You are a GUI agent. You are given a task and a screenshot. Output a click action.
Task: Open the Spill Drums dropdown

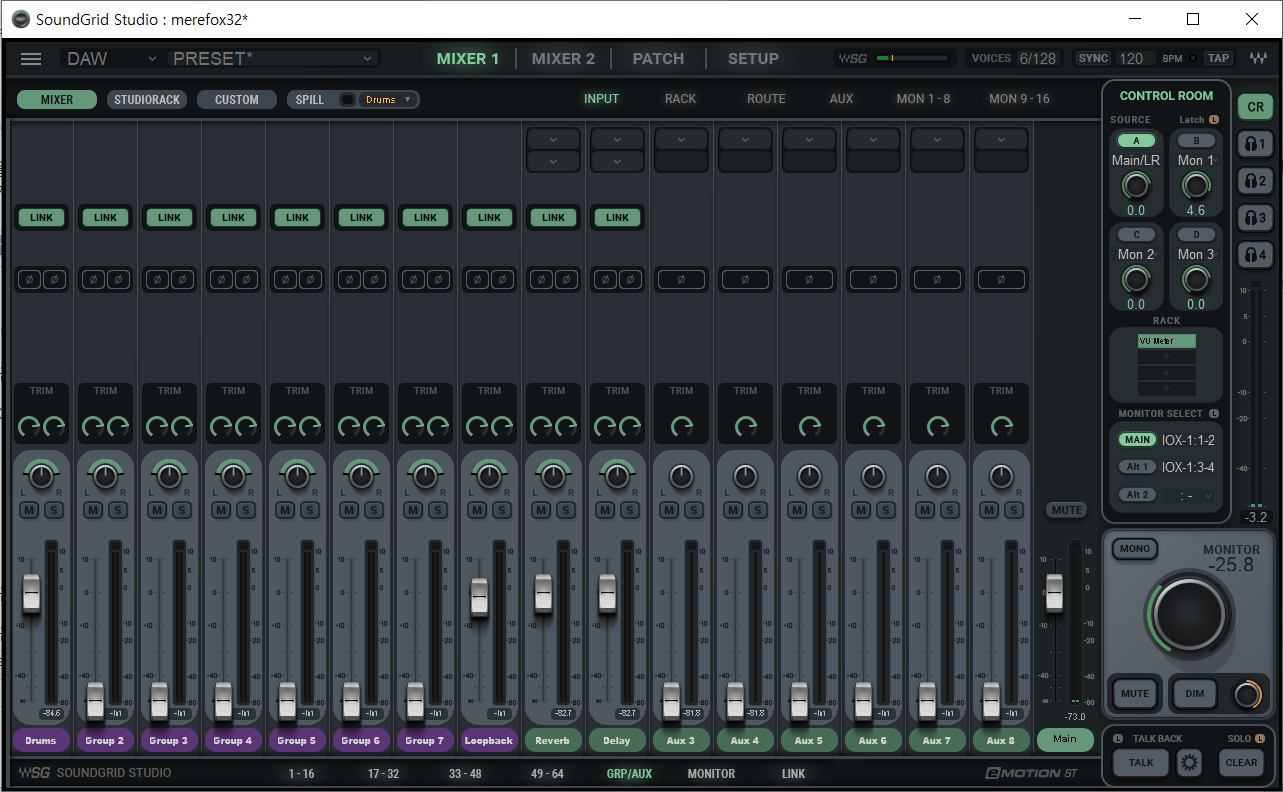pyautogui.click(x=388, y=100)
